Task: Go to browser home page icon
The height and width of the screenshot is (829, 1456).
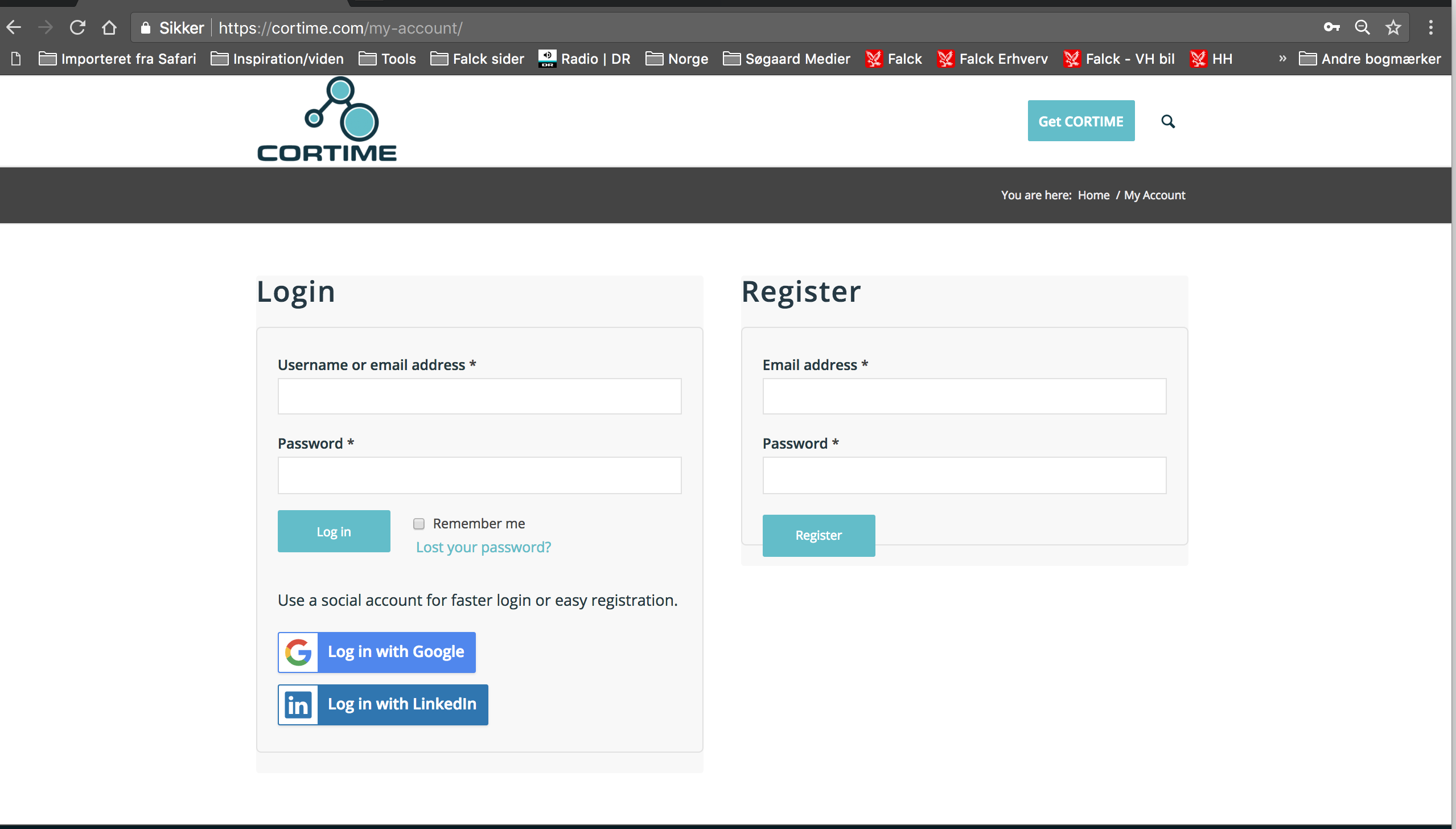Action: (x=109, y=27)
